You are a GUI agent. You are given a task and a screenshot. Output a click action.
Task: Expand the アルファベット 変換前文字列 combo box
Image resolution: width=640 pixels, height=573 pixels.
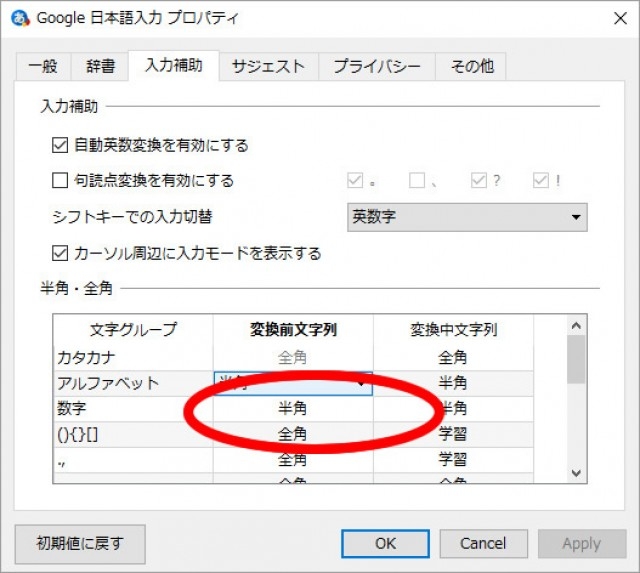point(360,383)
